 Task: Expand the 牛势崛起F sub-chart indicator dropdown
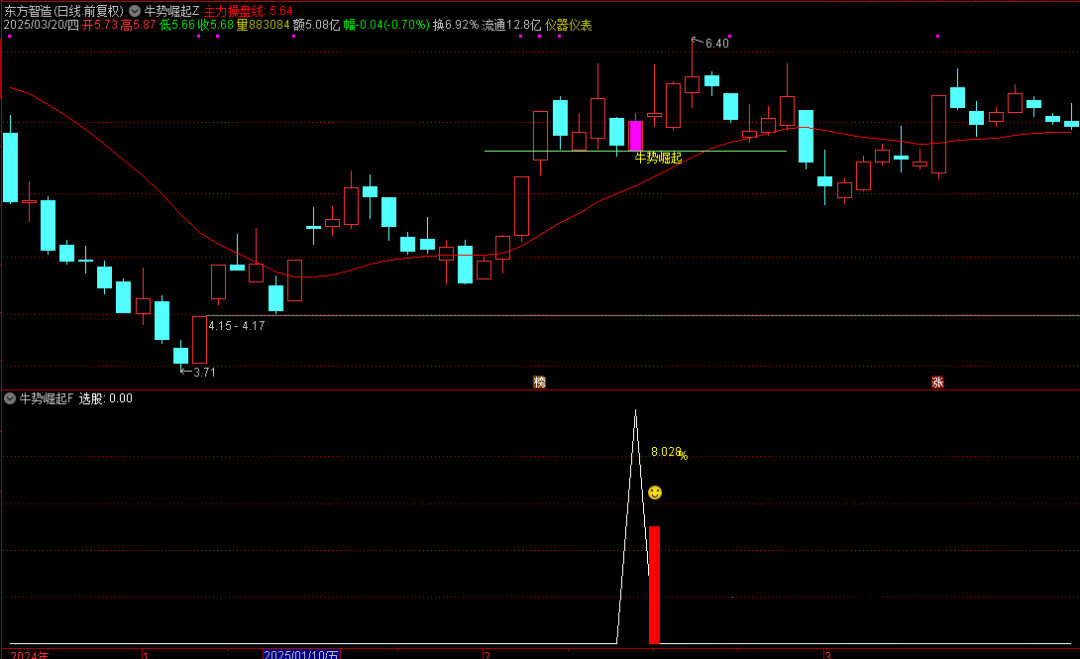[x=10, y=398]
